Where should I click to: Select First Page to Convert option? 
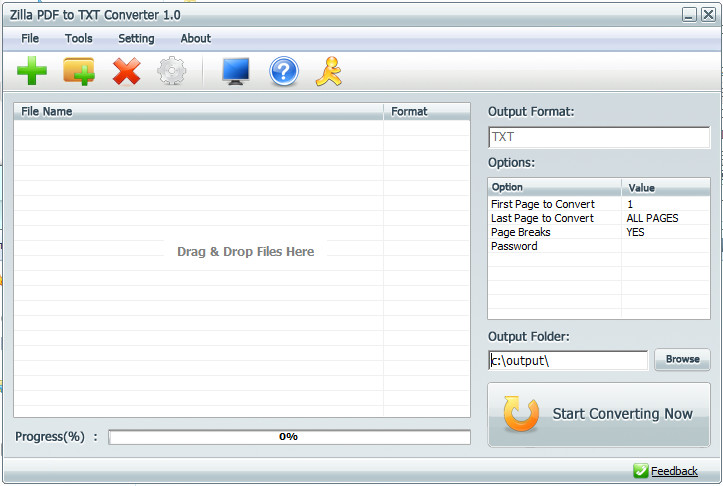(x=543, y=204)
